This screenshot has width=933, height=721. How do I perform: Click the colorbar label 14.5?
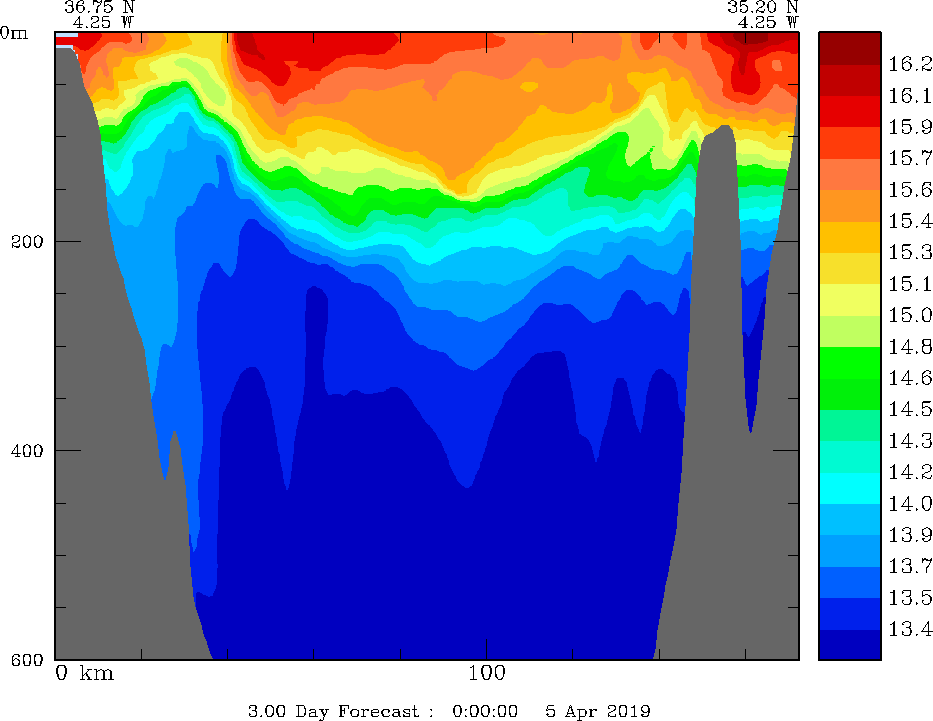910,409
